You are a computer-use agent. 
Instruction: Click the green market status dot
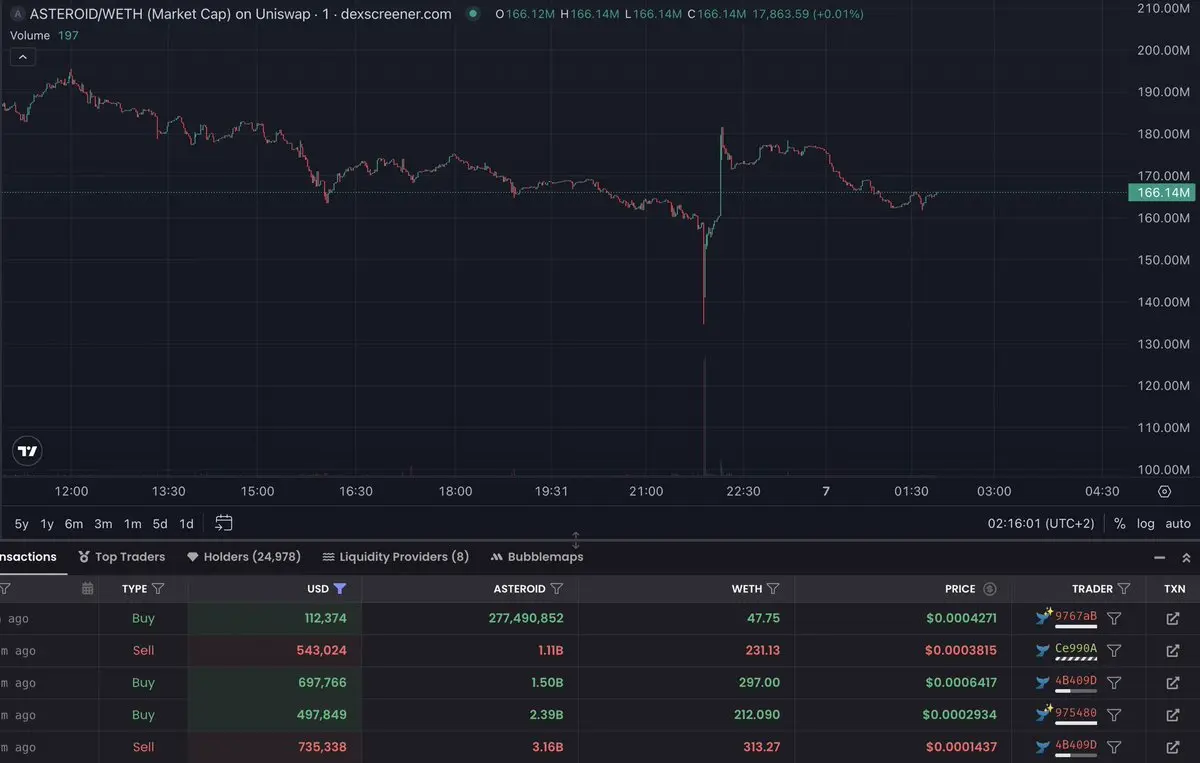point(473,14)
